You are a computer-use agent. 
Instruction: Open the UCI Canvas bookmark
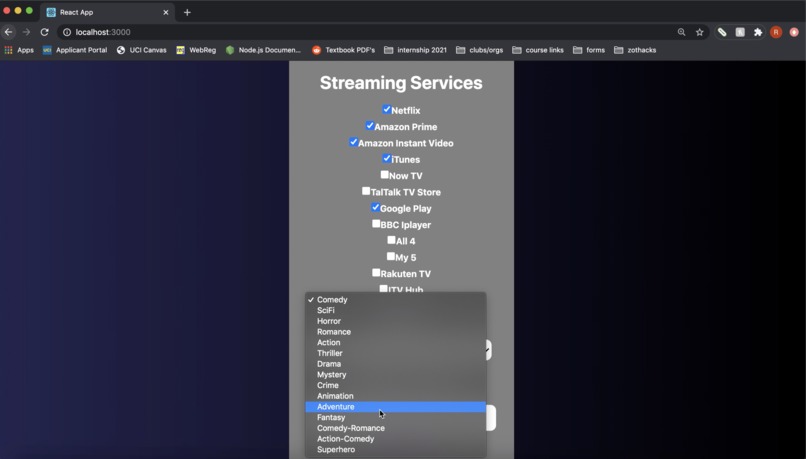pyautogui.click(x=142, y=50)
